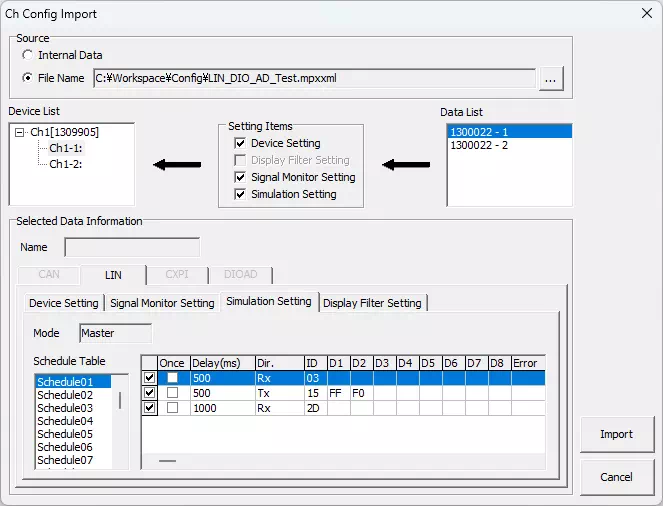Click the Error column header

point(528,363)
